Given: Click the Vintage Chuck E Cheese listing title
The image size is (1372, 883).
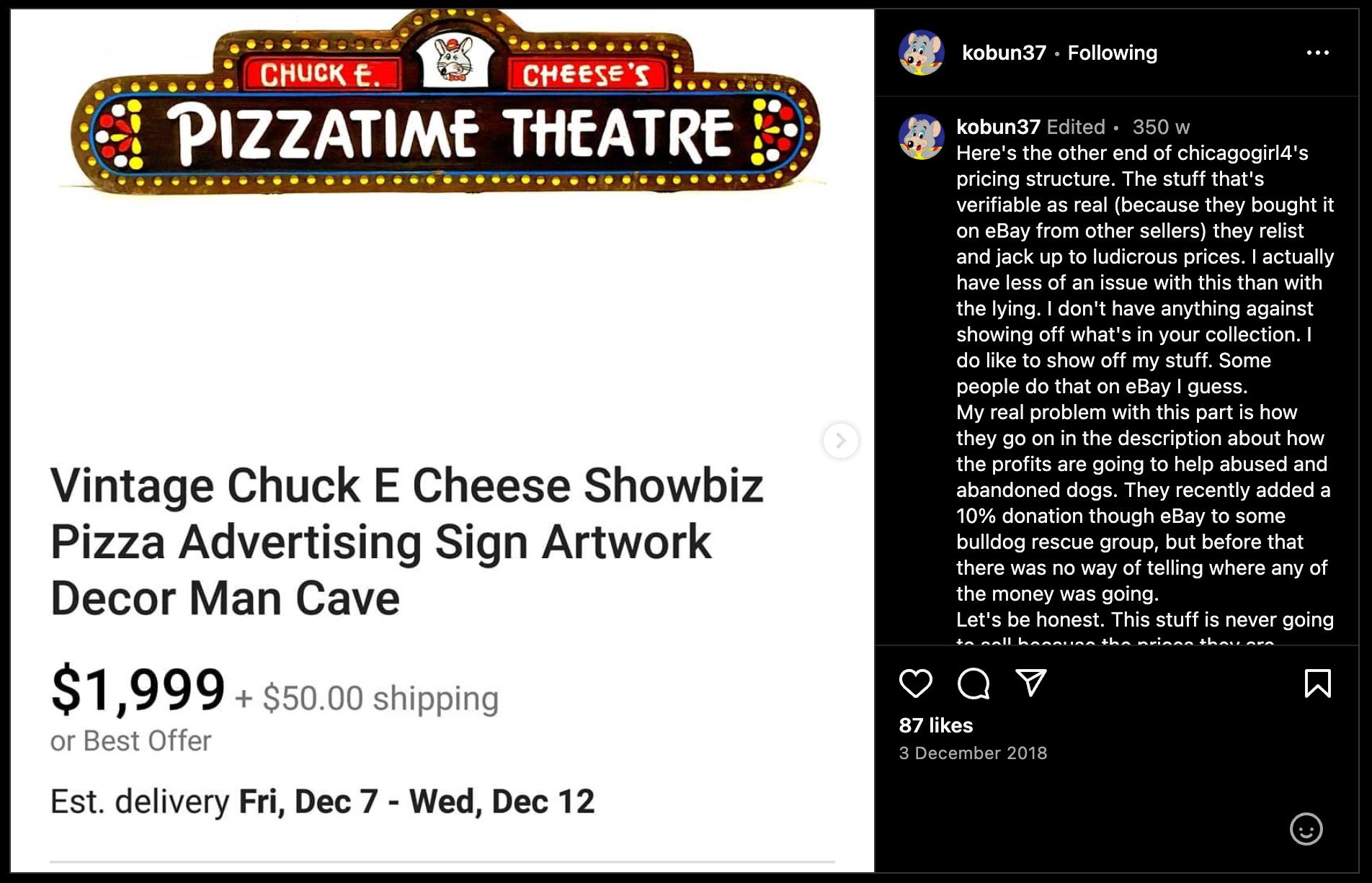Looking at the screenshot, I should pos(406,542).
